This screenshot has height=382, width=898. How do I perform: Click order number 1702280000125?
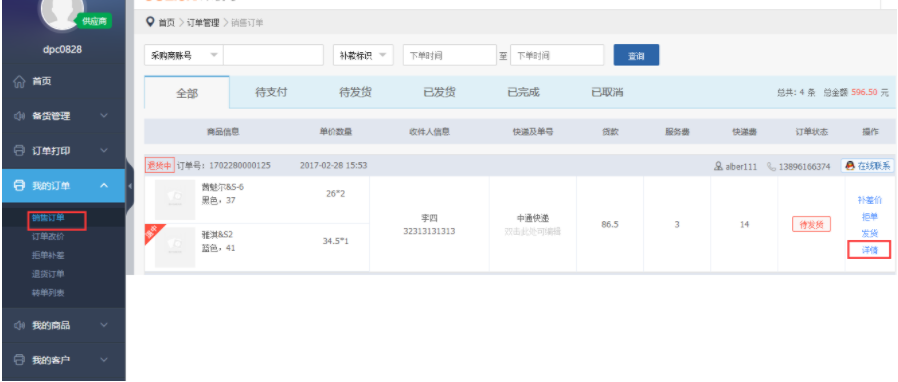[240, 166]
